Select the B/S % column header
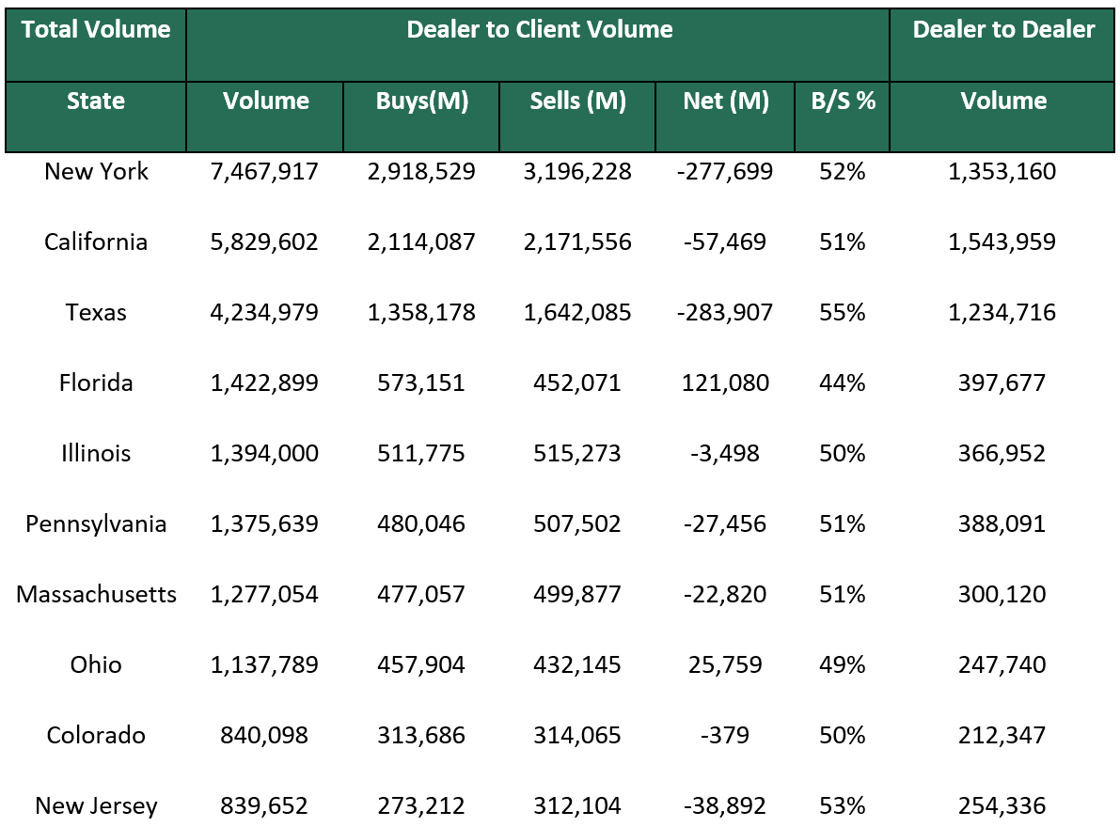This screenshot has height=827, width=1120. (x=842, y=101)
